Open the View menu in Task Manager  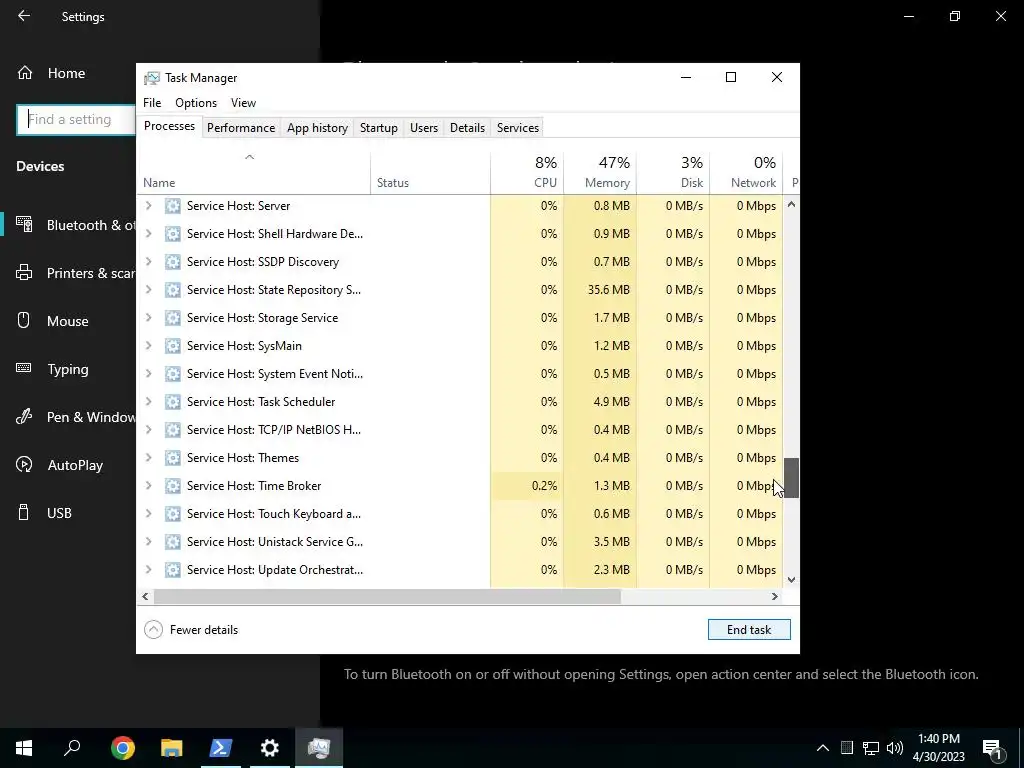(244, 103)
